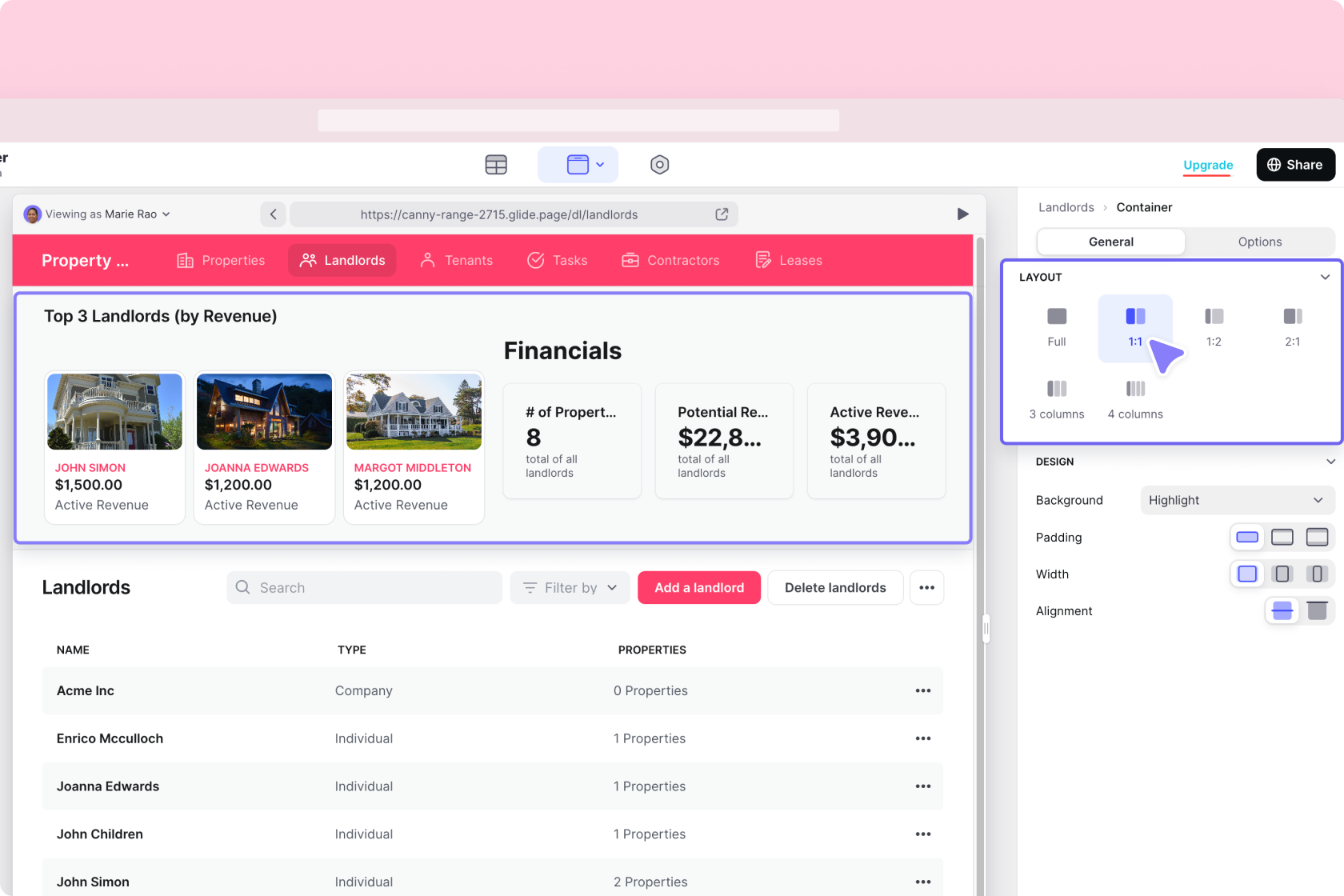Set alignment to top option
This screenshot has width=1344, height=896.
[x=1317, y=611]
